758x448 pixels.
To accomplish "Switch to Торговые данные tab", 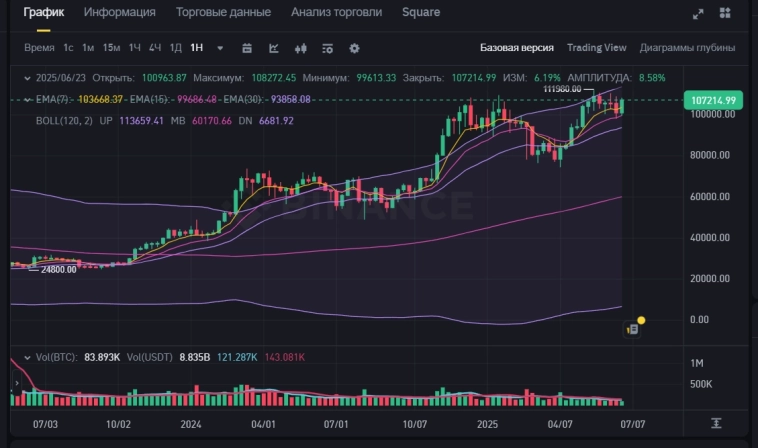I will pyautogui.click(x=223, y=13).
